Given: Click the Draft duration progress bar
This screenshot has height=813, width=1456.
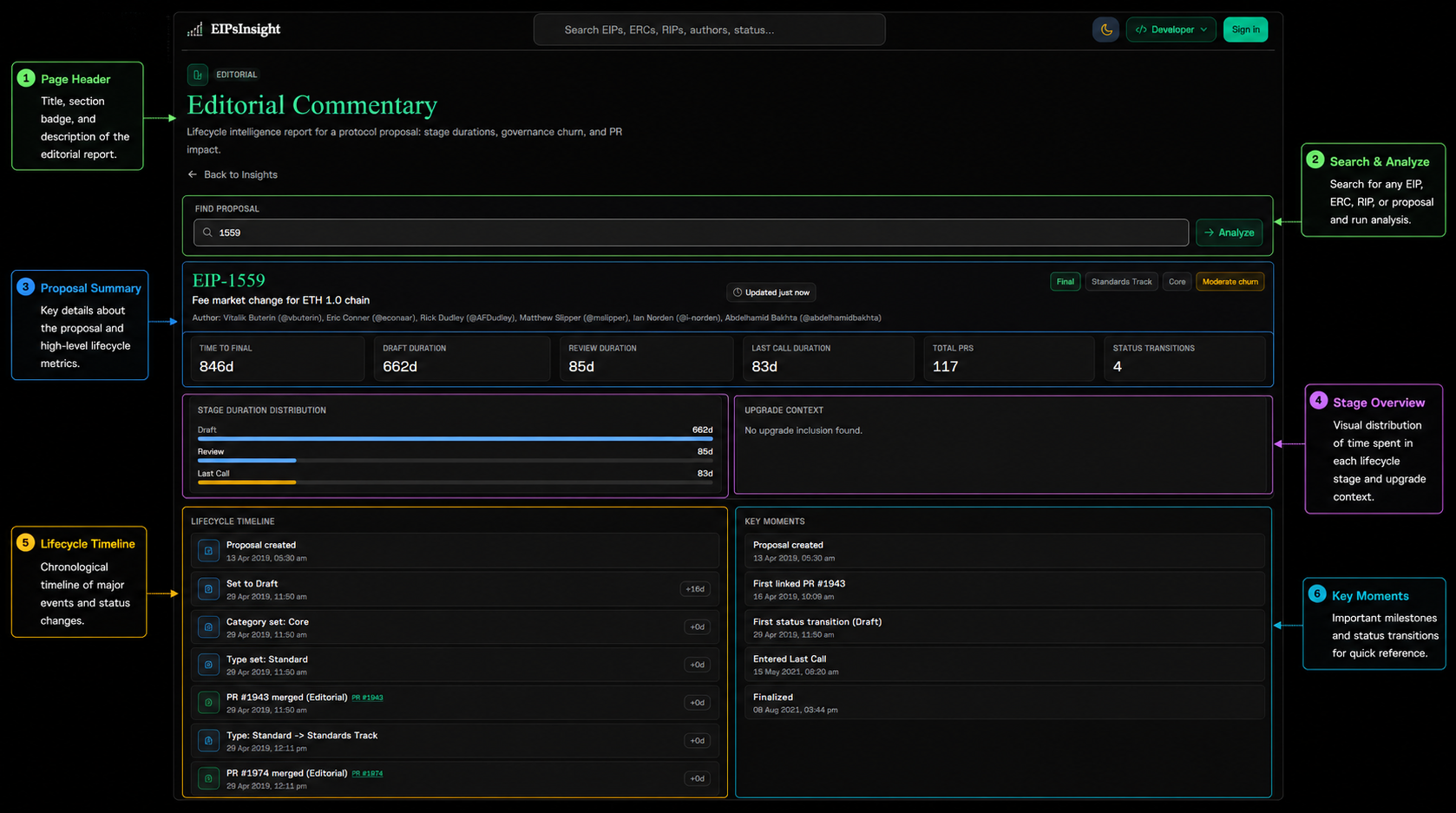Looking at the screenshot, I should pyautogui.click(x=455, y=439).
